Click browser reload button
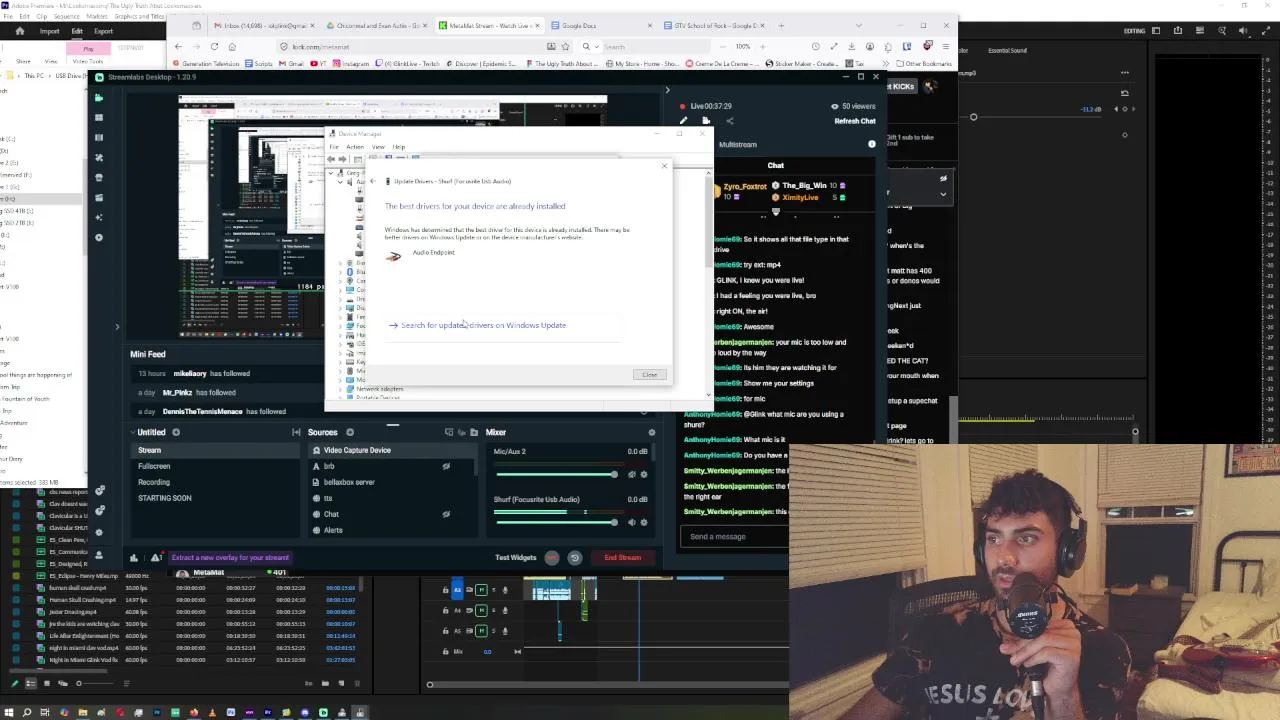The height and width of the screenshot is (720, 1280). point(214,46)
